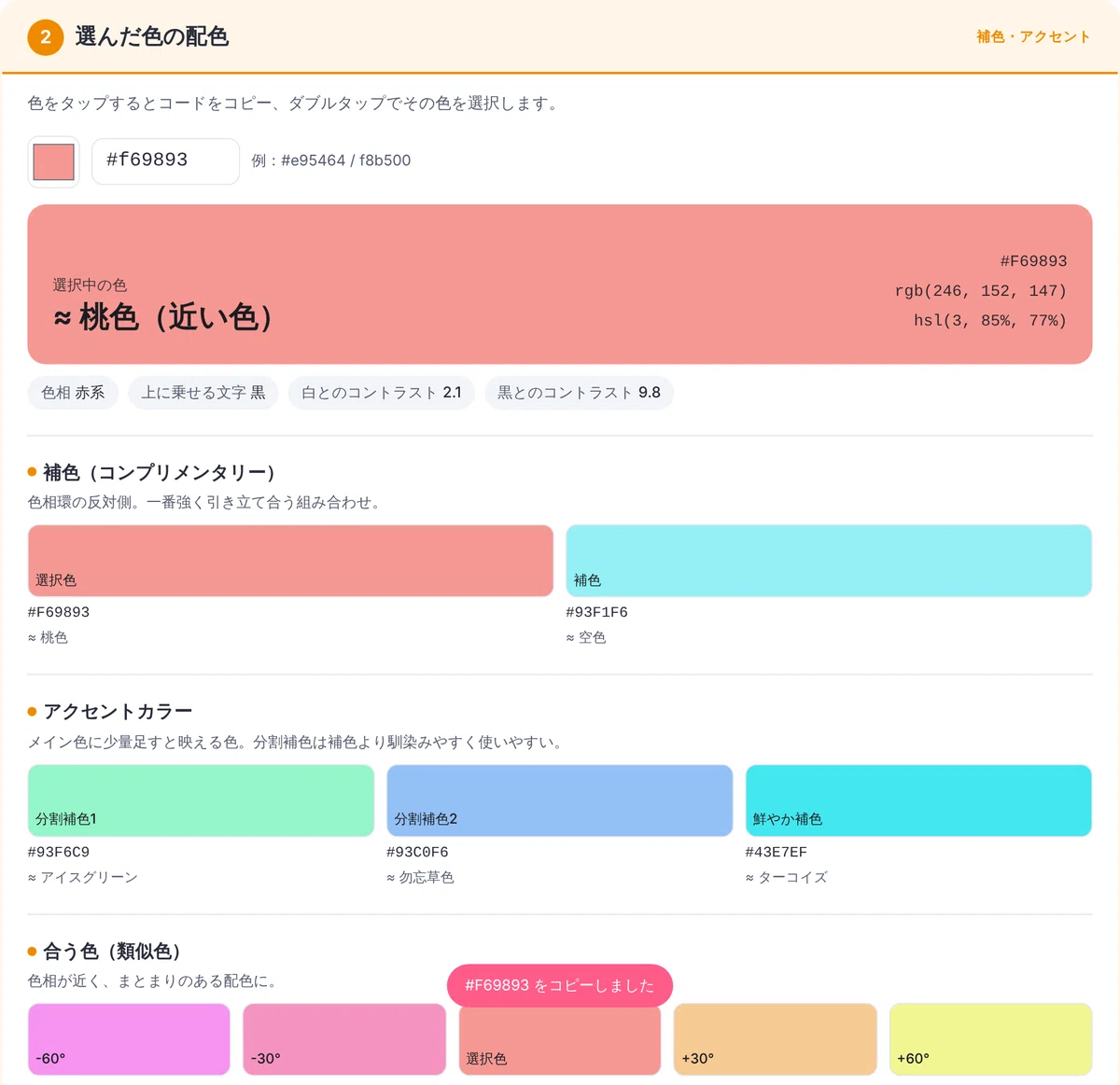
Task: Copy the #F69893 code in the banner
Action: coord(1033,261)
